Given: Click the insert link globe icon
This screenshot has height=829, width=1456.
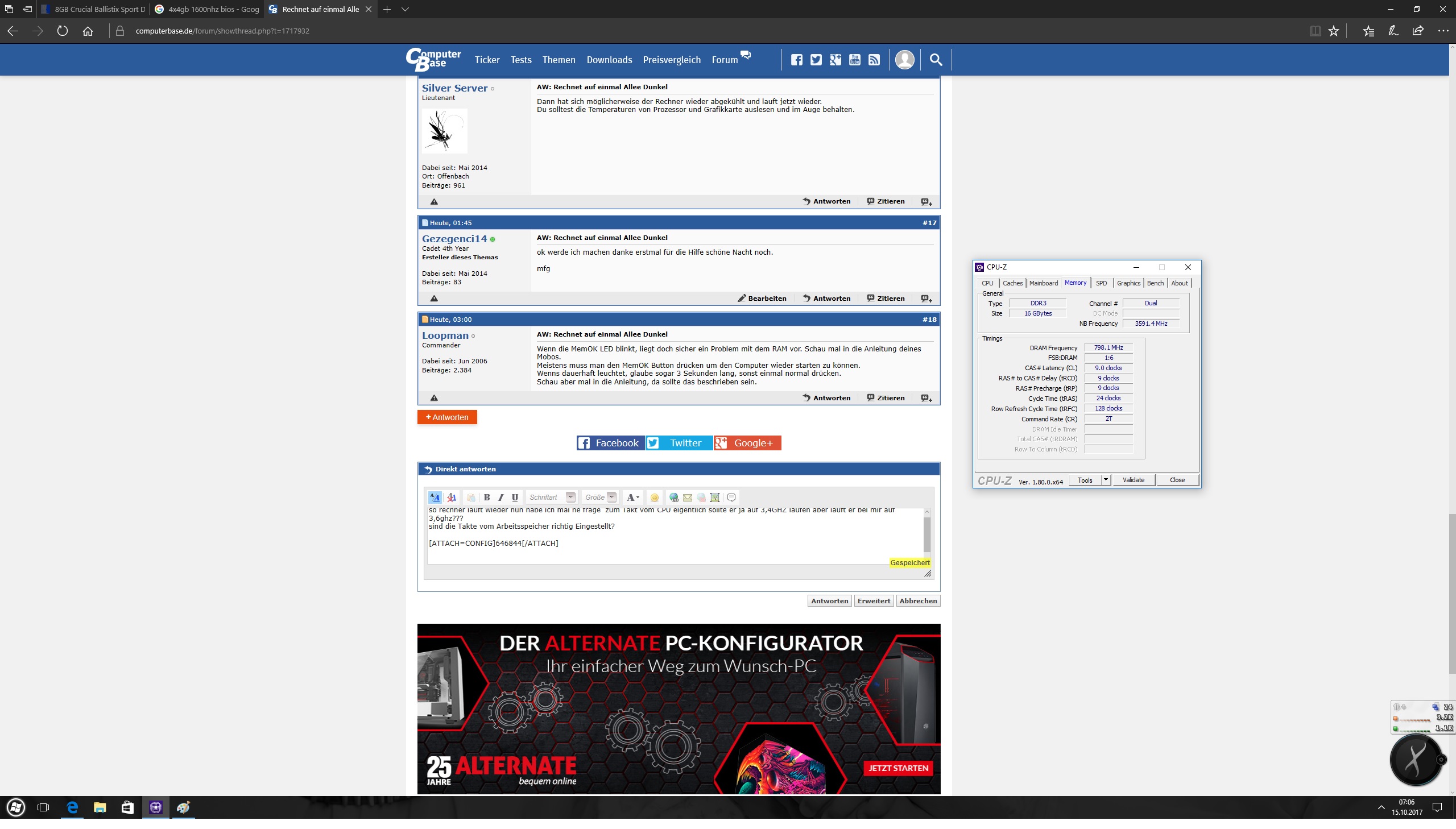Looking at the screenshot, I should [673, 497].
